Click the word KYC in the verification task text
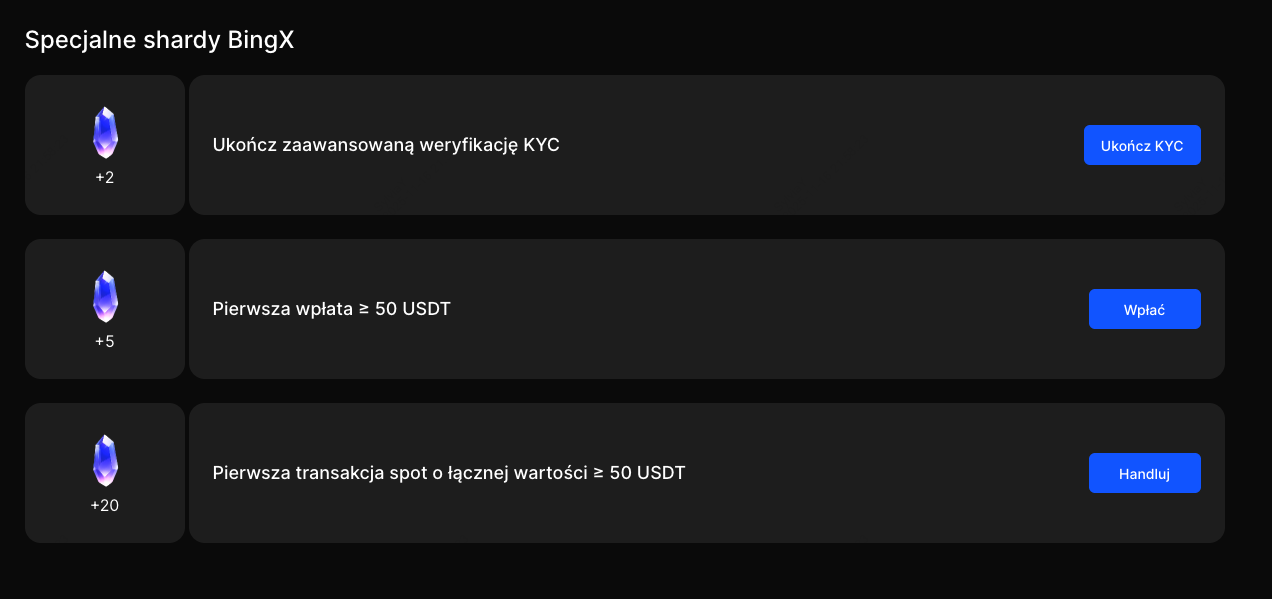 542,145
